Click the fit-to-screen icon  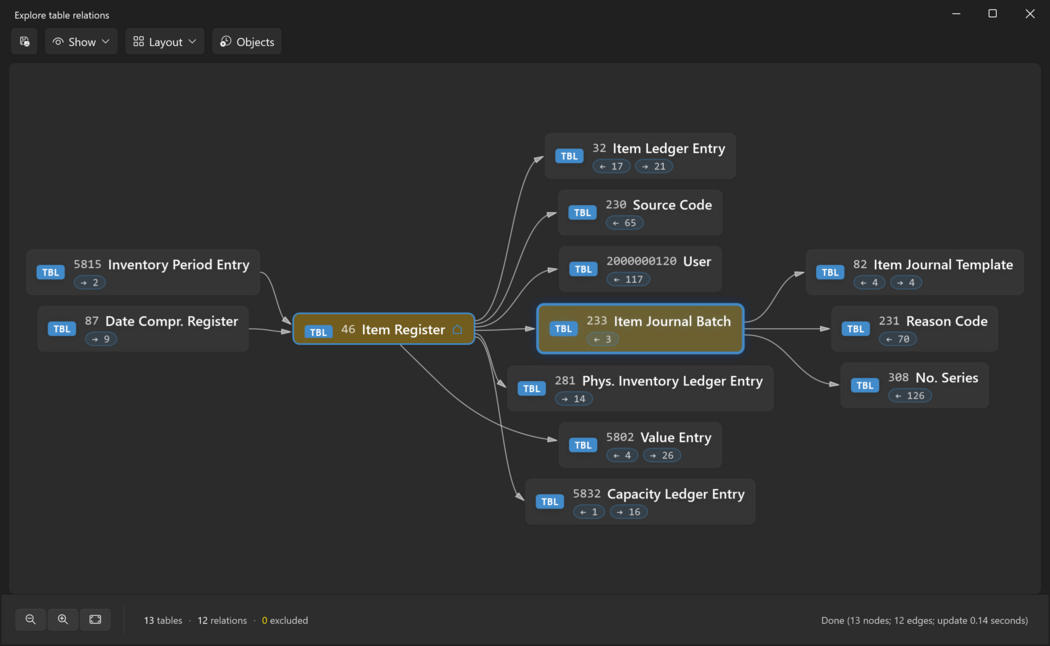pyautogui.click(x=95, y=620)
